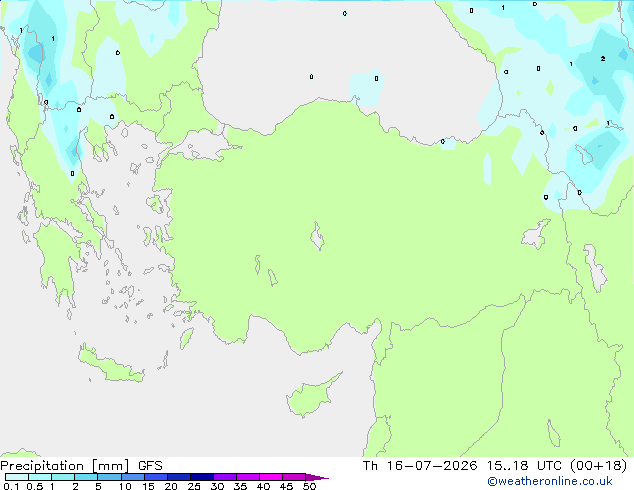Click the 'Precipitation' word in the map title
Image resolution: width=634 pixels, height=490 pixels.
(x=42, y=466)
